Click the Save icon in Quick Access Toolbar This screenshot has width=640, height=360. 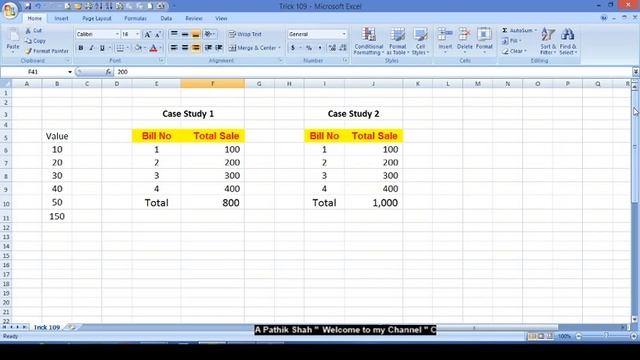[x=28, y=6]
